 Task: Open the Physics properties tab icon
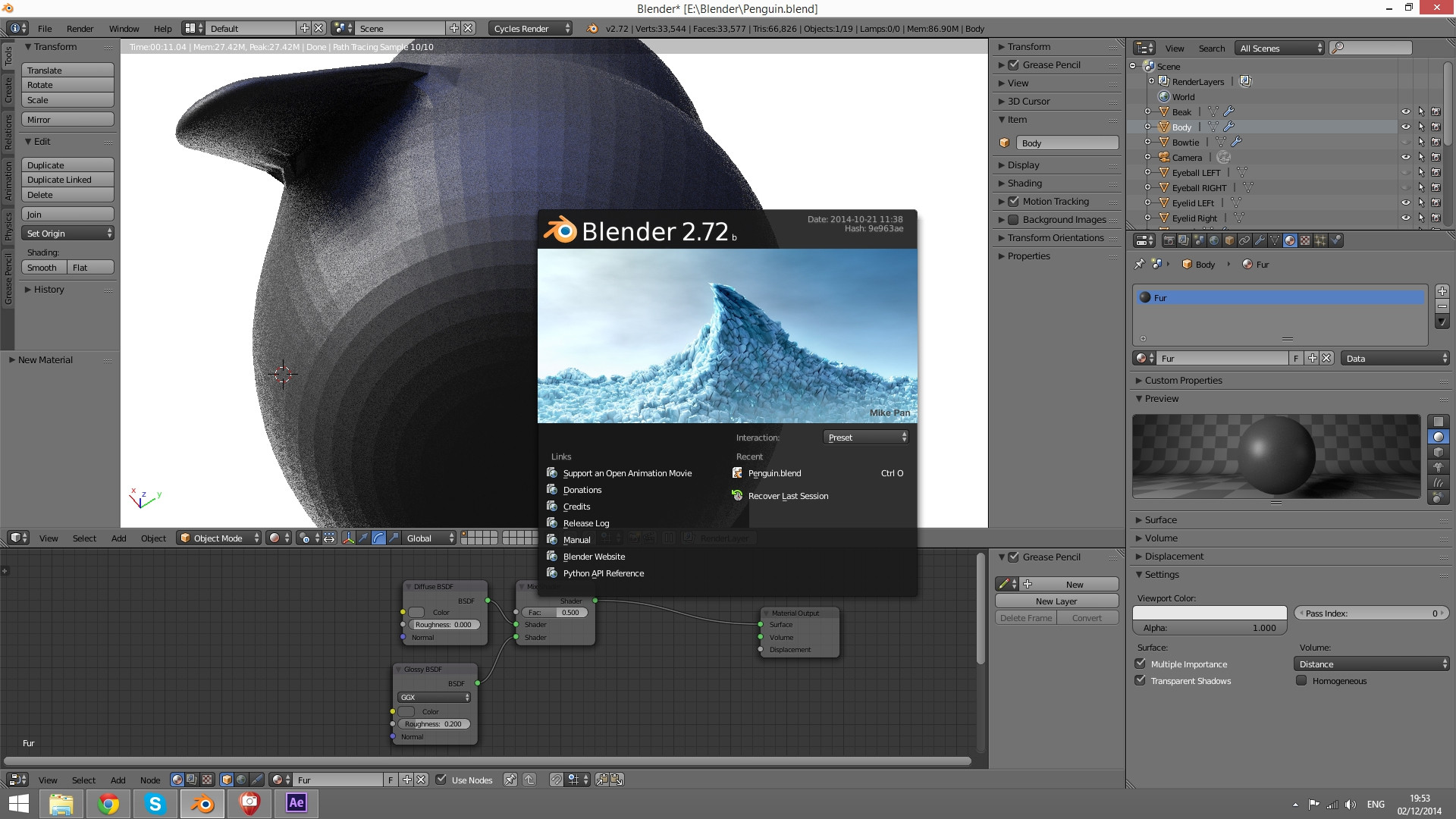pos(1335,240)
